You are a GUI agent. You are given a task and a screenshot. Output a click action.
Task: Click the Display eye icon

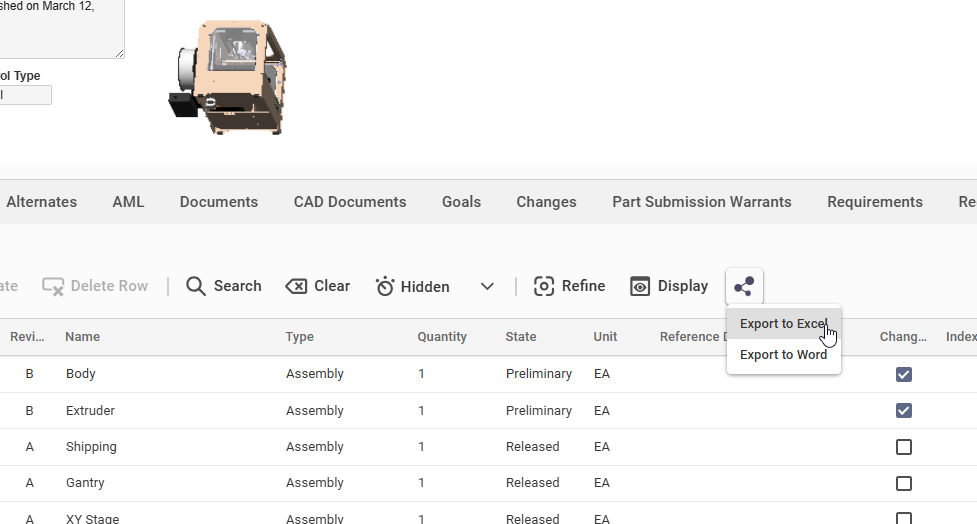640,287
